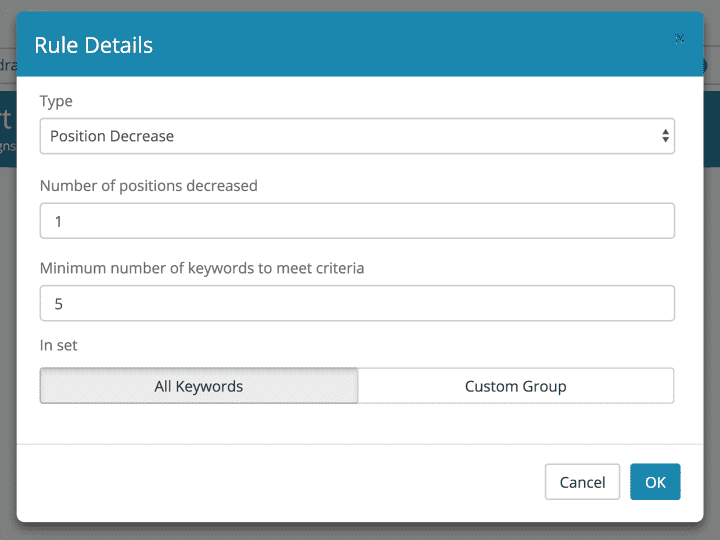Switch the set to Custom Group

(x=515, y=386)
